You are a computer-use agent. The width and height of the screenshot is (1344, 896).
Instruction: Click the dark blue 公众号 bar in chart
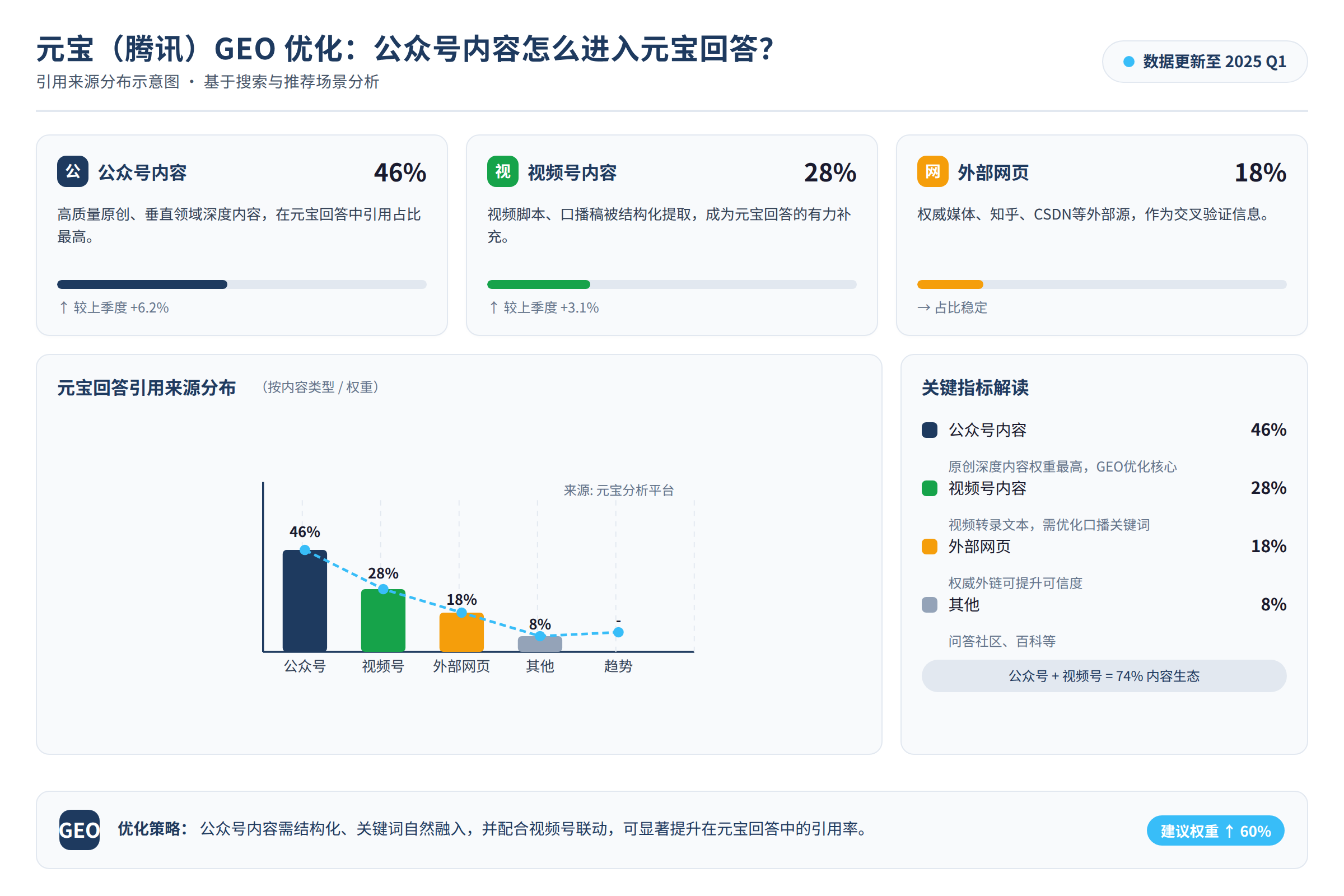(305, 601)
